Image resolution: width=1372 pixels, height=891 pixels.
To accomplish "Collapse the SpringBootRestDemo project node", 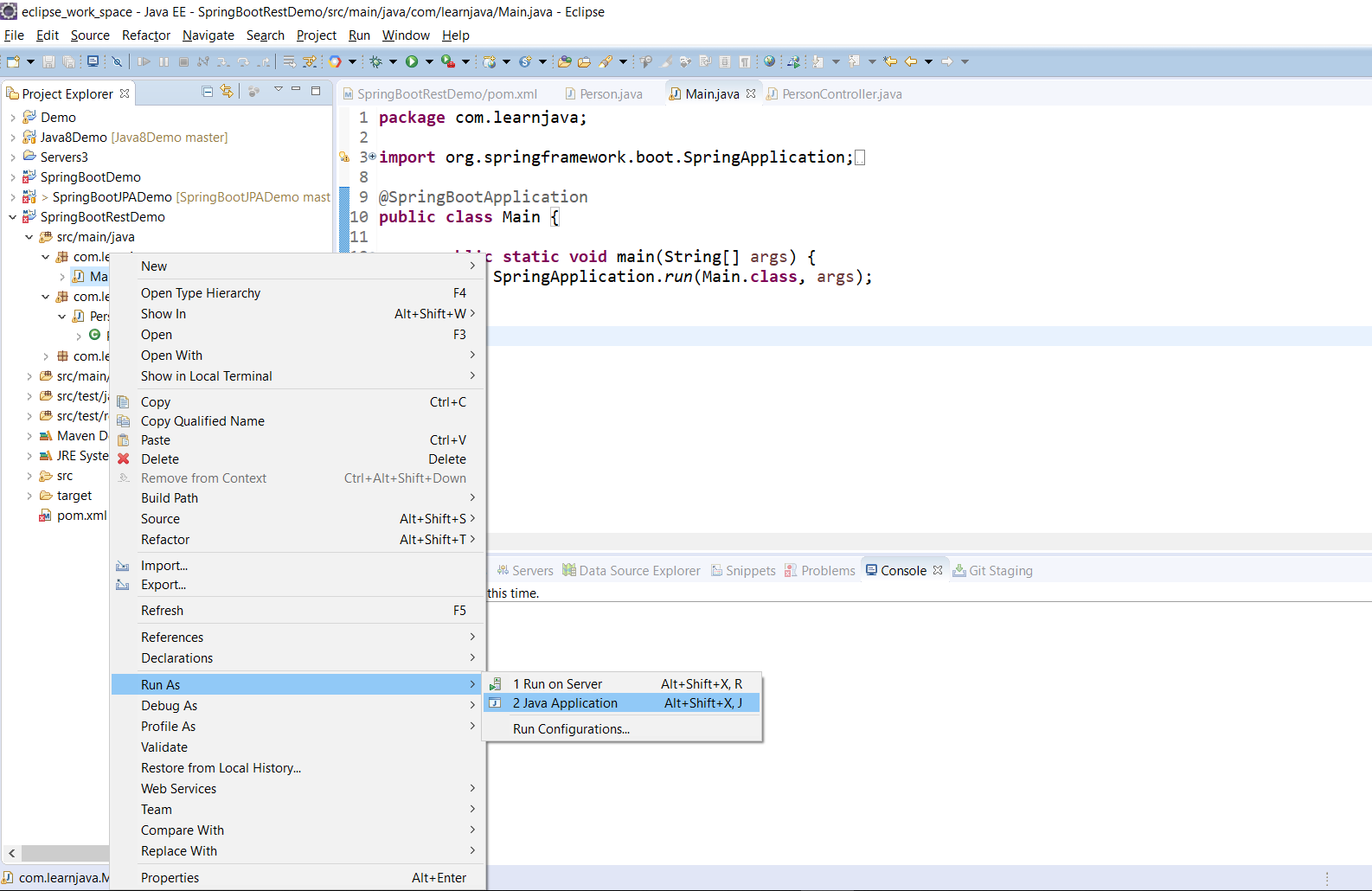I will (x=13, y=217).
